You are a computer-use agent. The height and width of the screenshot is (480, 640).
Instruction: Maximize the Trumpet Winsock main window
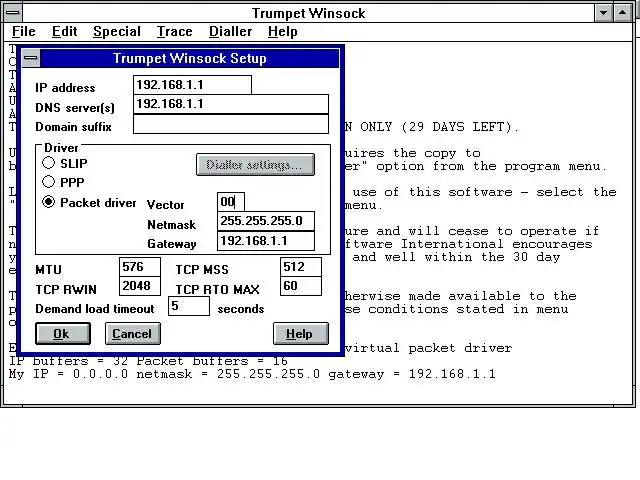click(x=622, y=13)
